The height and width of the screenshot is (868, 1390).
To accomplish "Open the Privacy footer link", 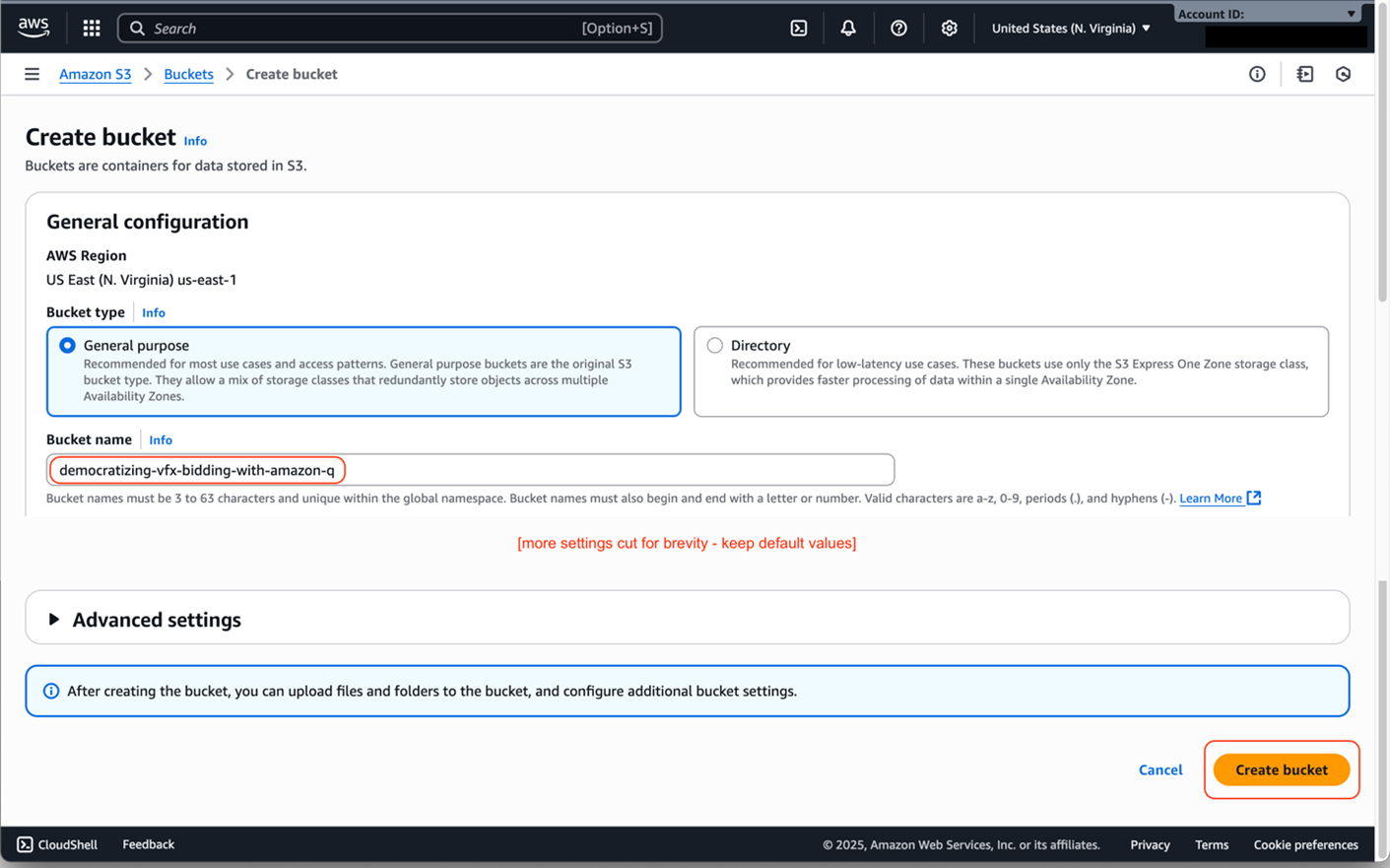I will click(1151, 844).
